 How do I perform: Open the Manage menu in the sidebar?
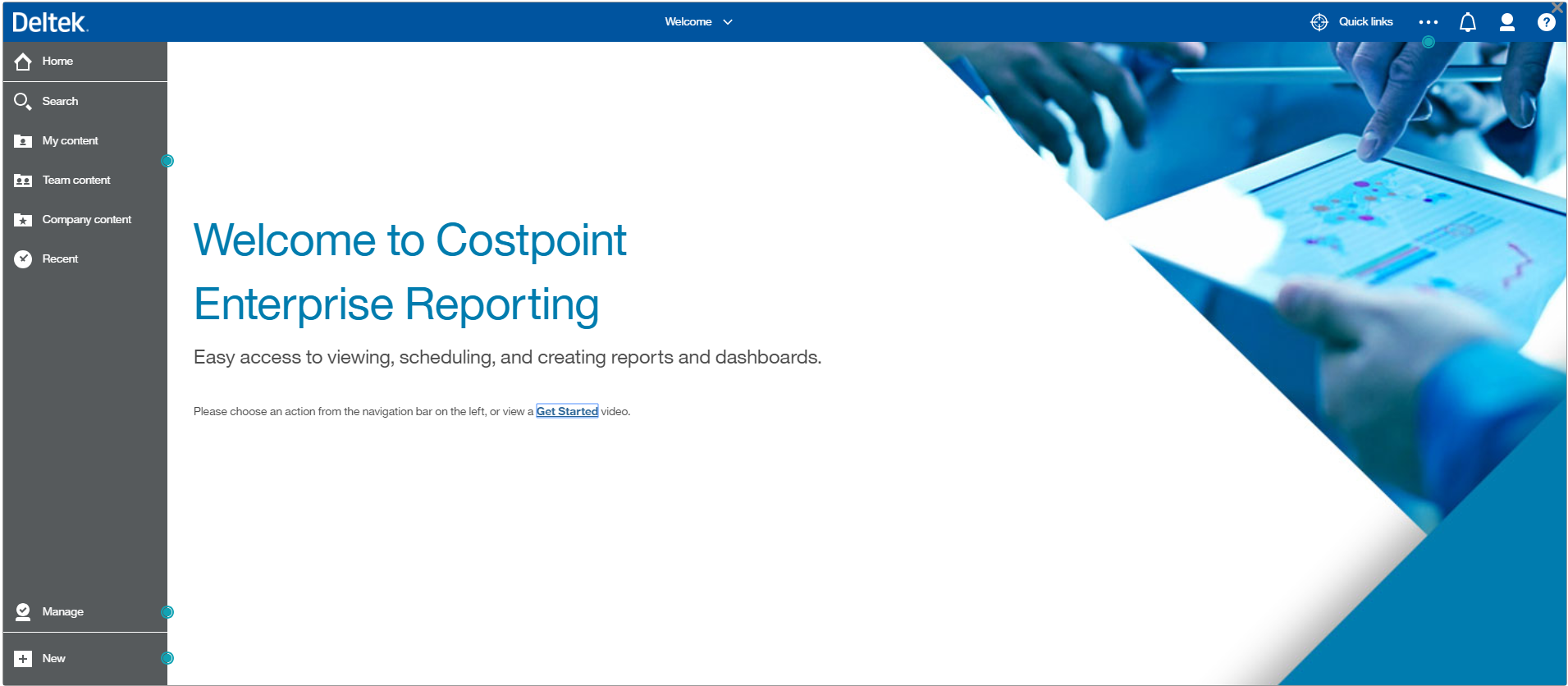pos(23,612)
